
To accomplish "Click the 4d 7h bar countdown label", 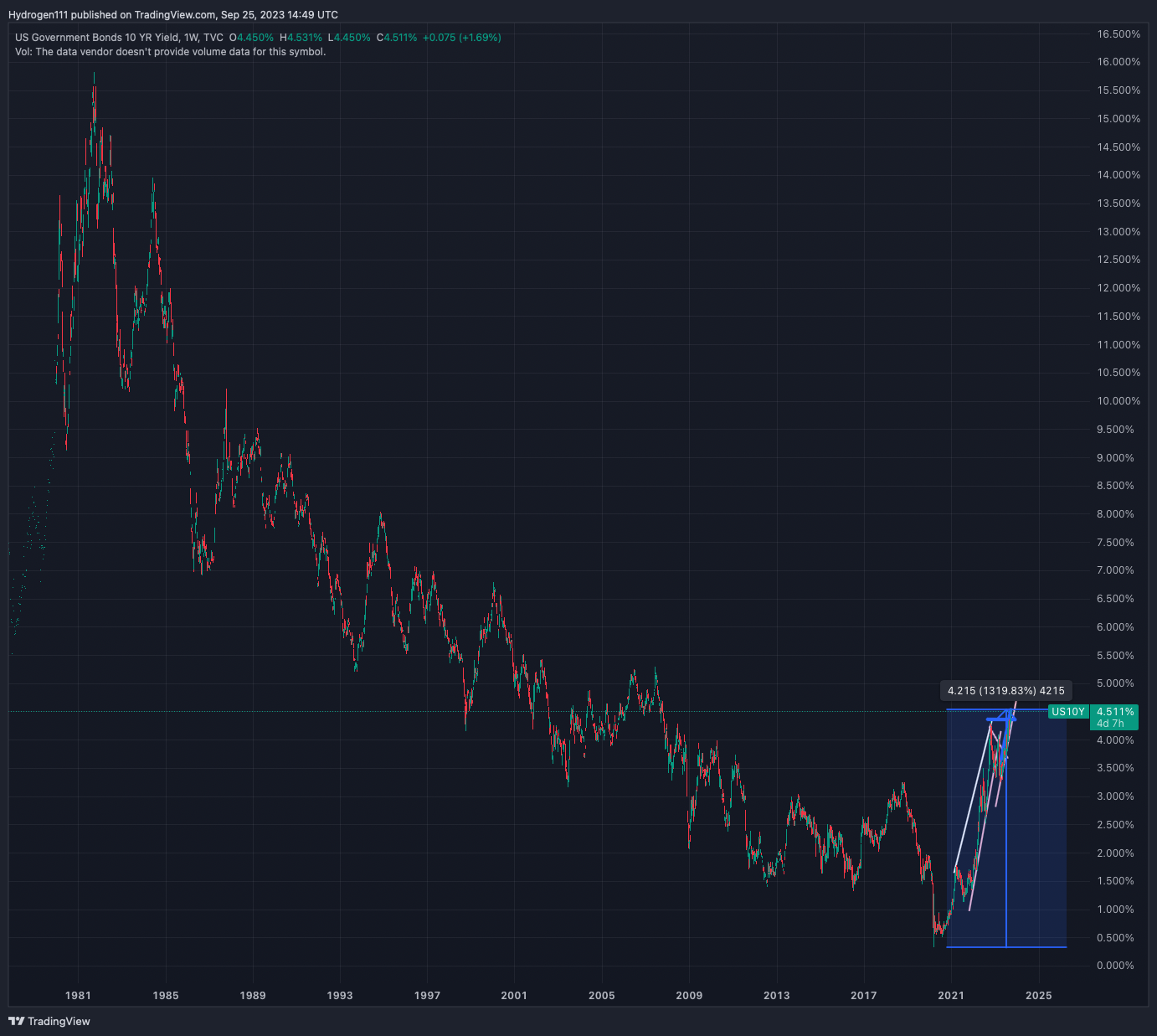I will point(1111,724).
